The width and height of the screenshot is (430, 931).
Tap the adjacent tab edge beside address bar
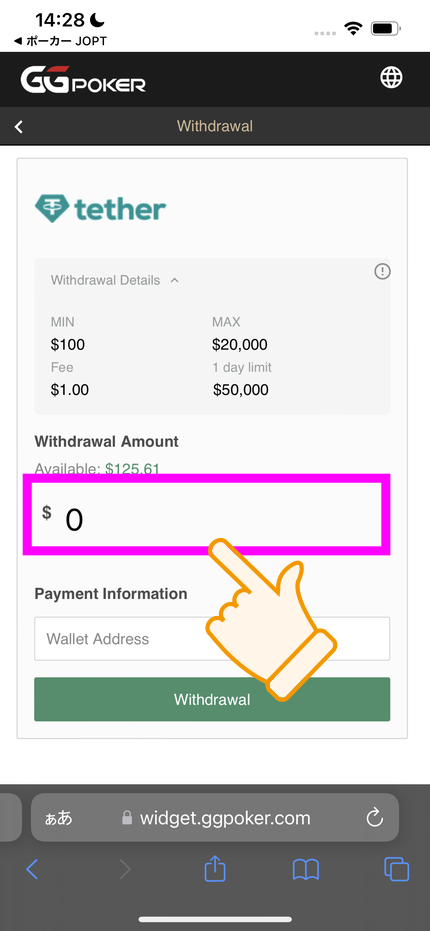coord(11,818)
